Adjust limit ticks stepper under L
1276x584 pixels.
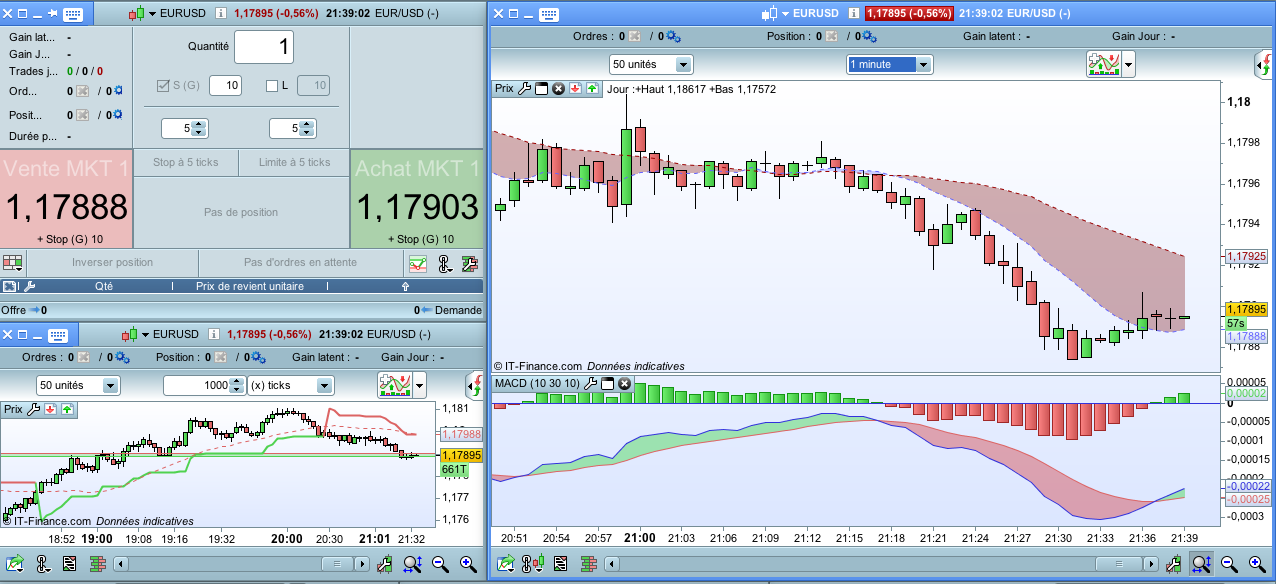(x=306, y=128)
